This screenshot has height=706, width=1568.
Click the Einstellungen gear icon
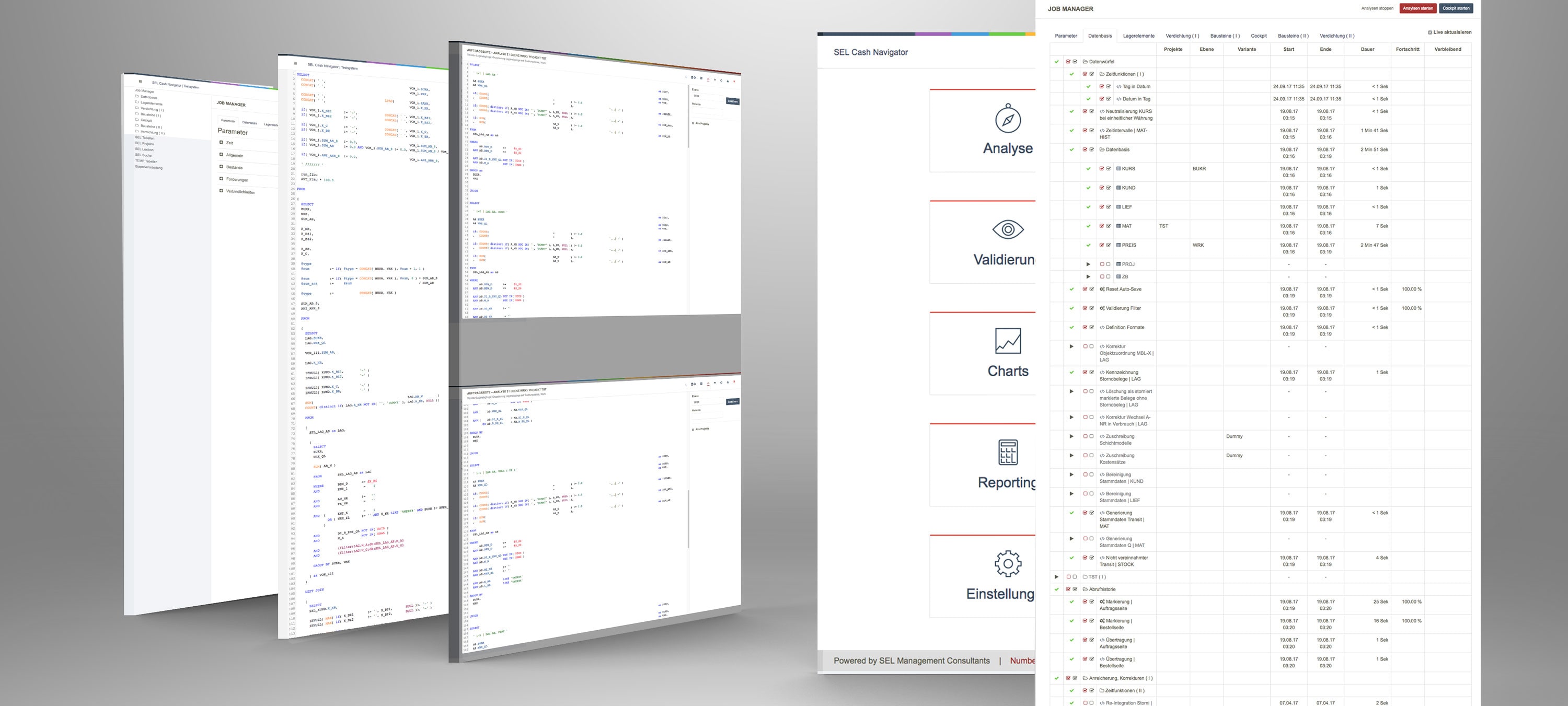[1007, 563]
